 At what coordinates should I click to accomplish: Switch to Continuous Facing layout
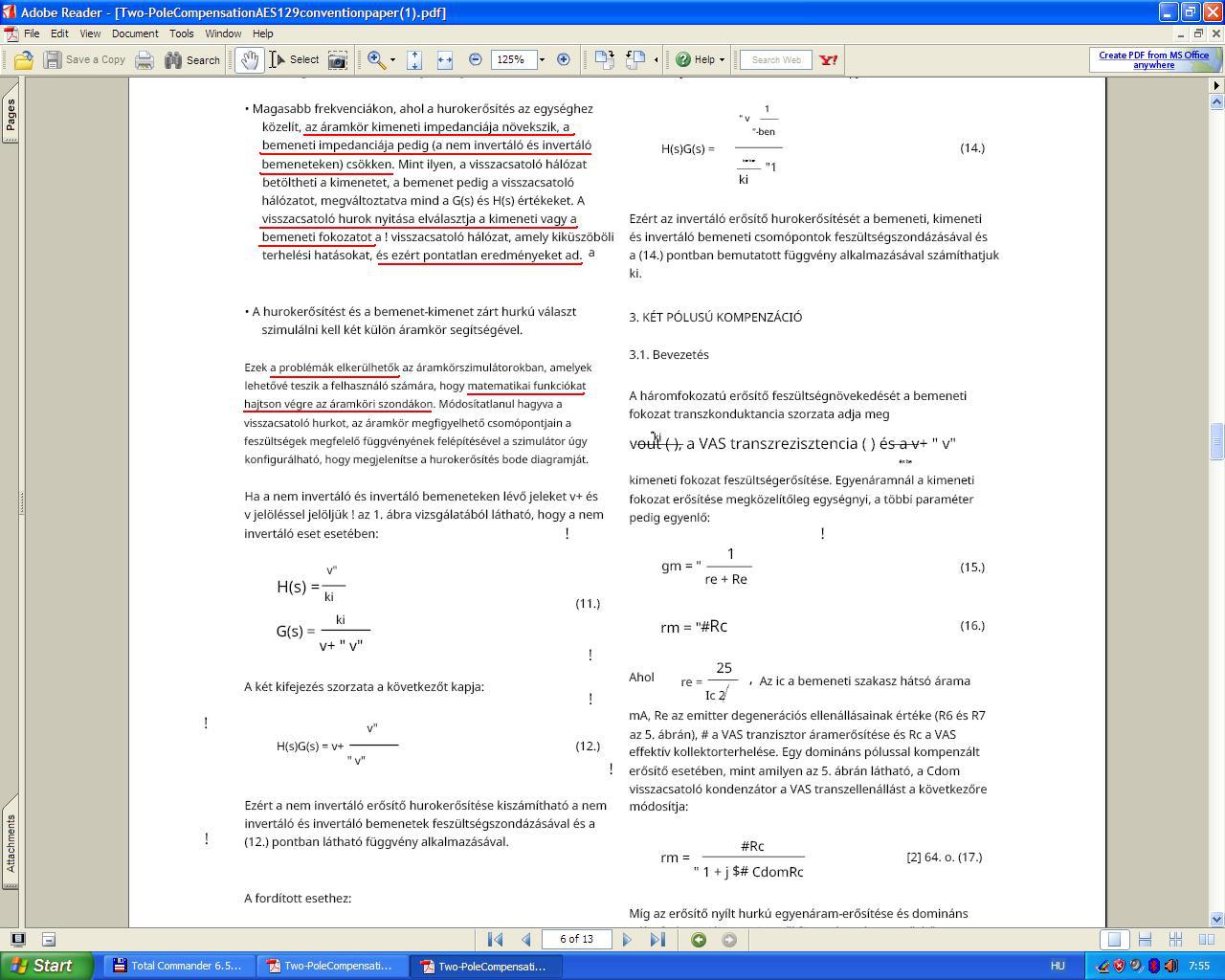pos(1175,940)
